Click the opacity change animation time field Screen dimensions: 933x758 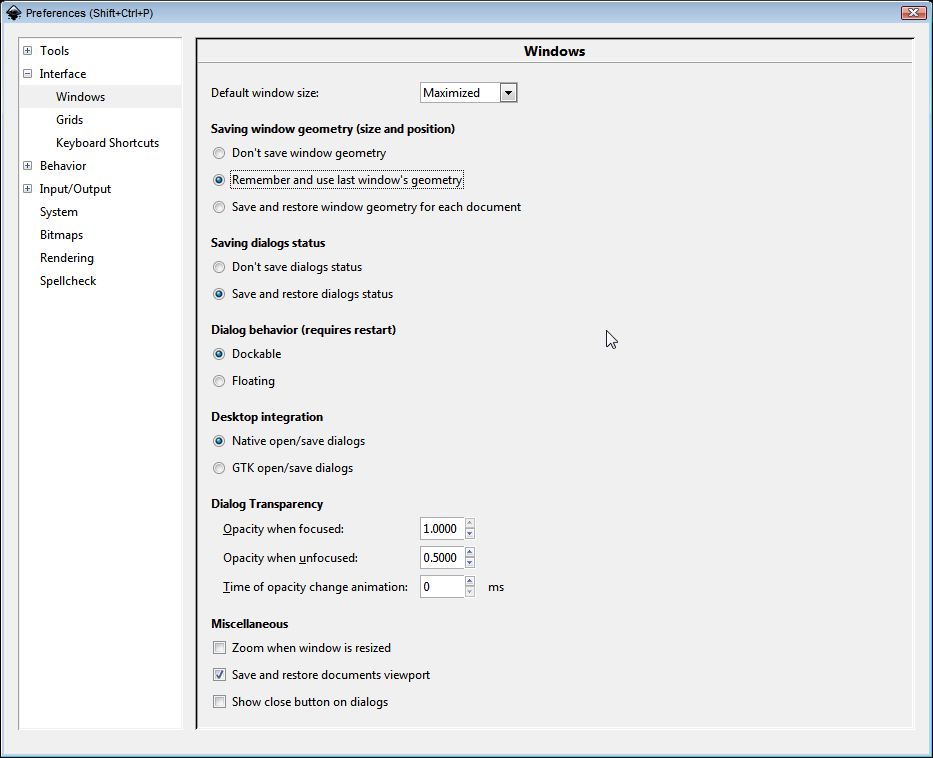point(440,586)
